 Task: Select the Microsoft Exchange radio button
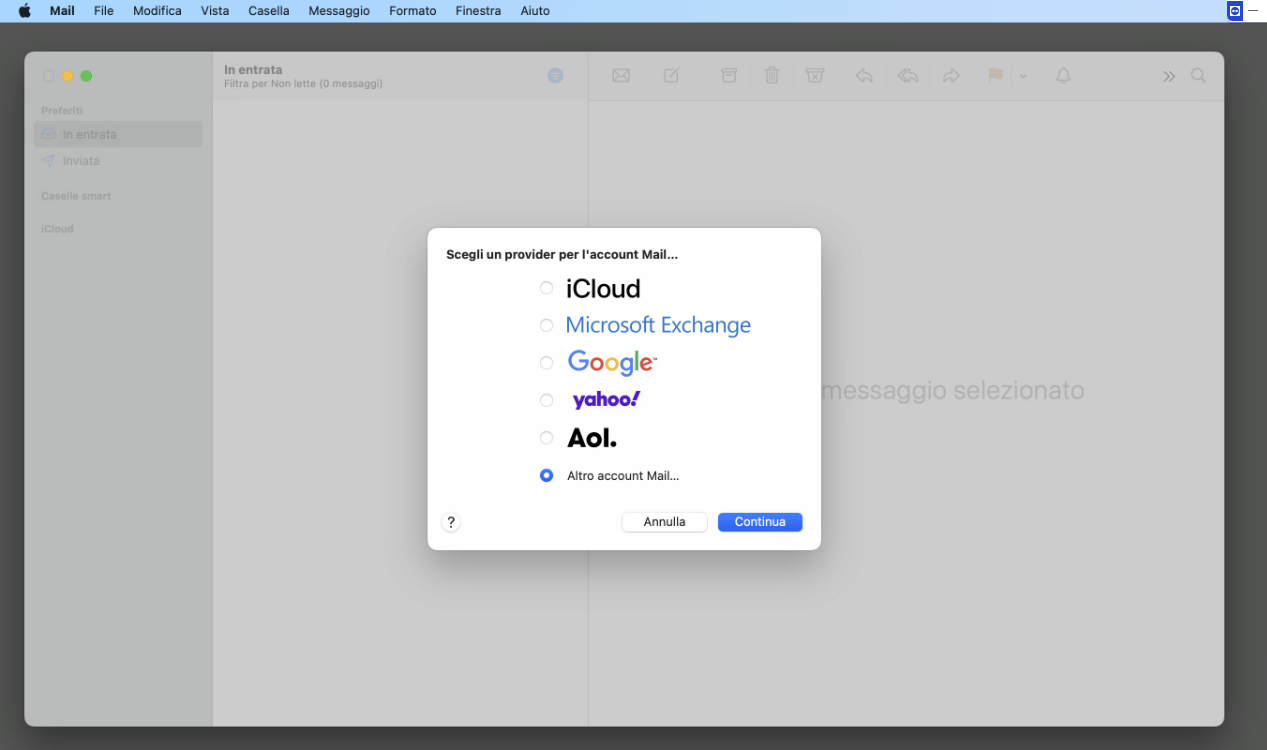coord(546,325)
